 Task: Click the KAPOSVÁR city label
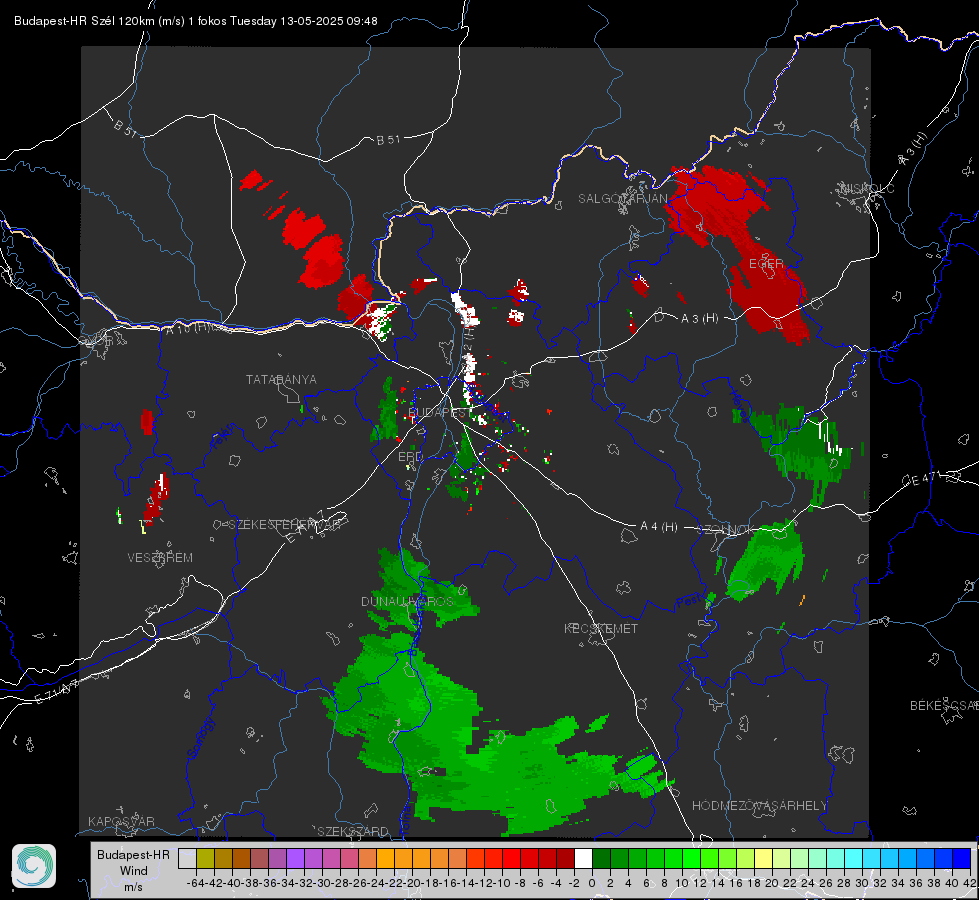pyautogui.click(x=121, y=821)
